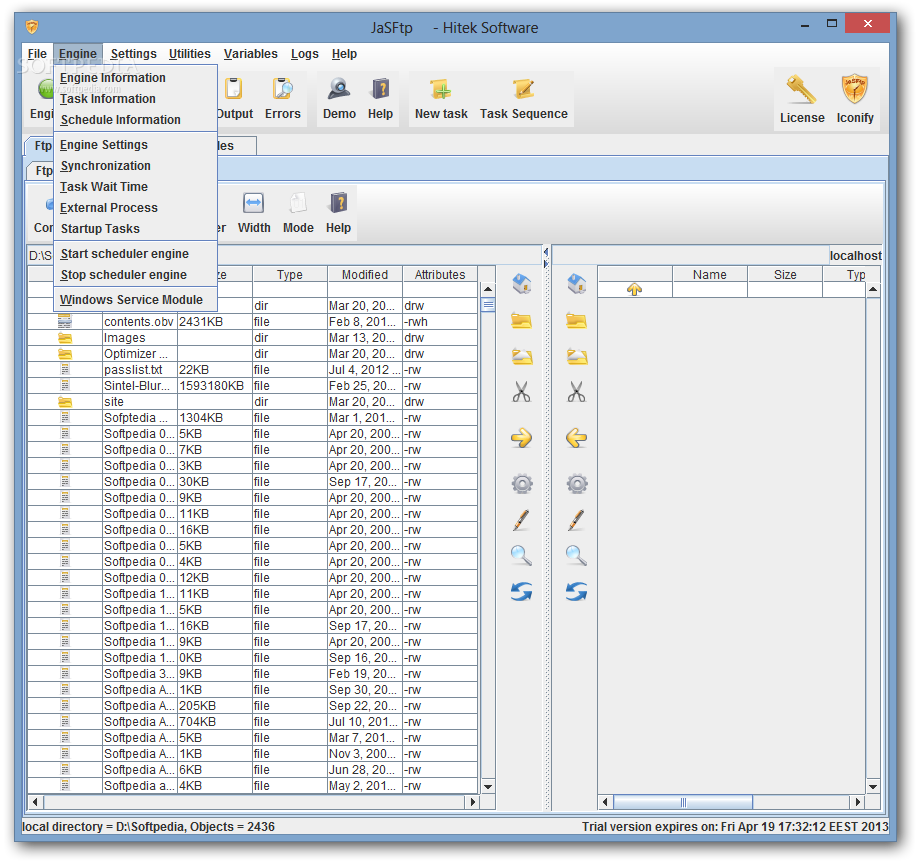Sort remote list by Name column
The width and height of the screenshot is (917, 862).
710,274
